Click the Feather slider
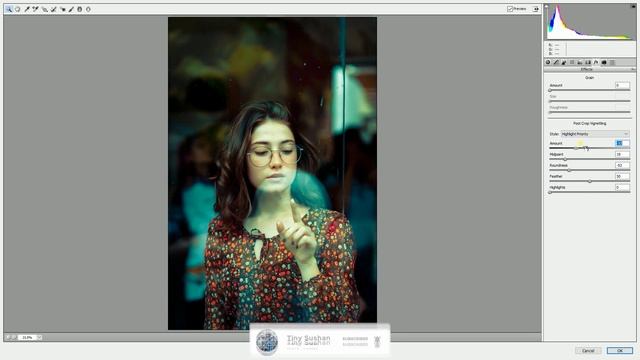640x360 pixels. tap(589, 181)
